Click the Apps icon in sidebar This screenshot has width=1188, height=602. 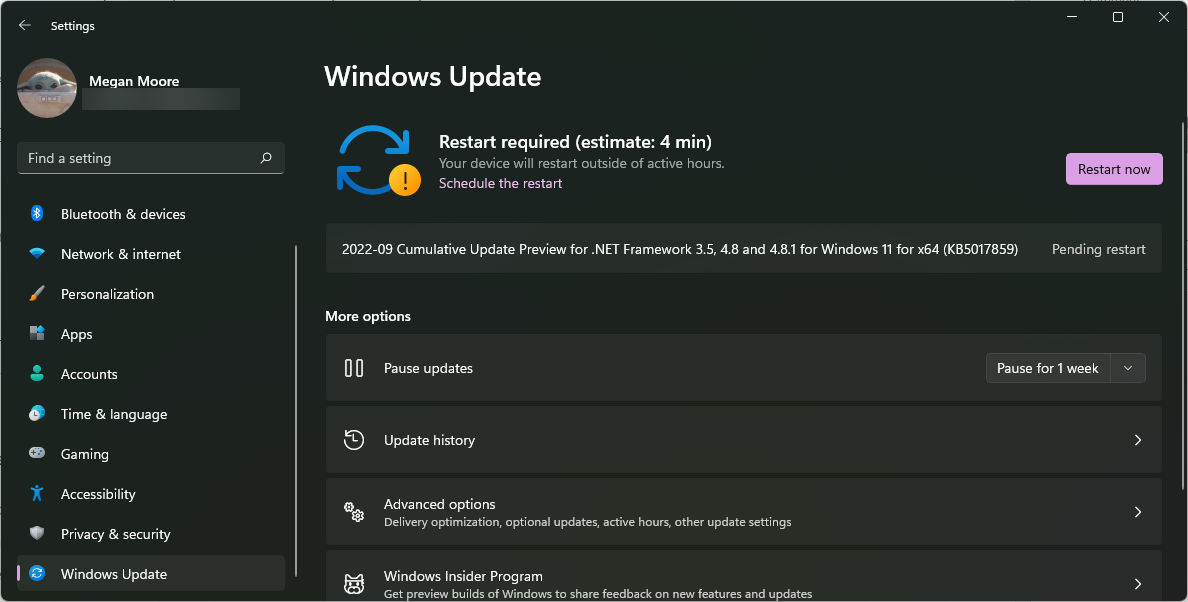tap(36, 333)
